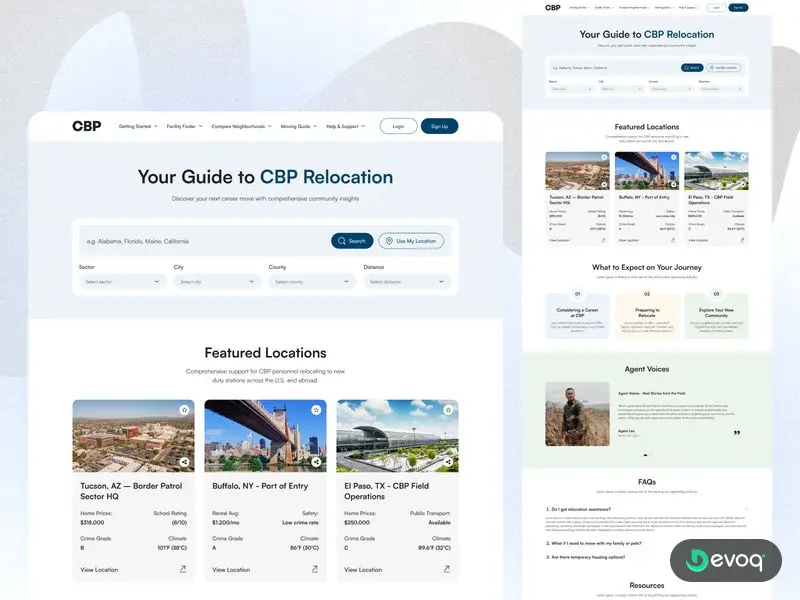This screenshot has width=800, height=600.
Task: Click 'Explore Your New Community' step card
Action: tap(716, 316)
